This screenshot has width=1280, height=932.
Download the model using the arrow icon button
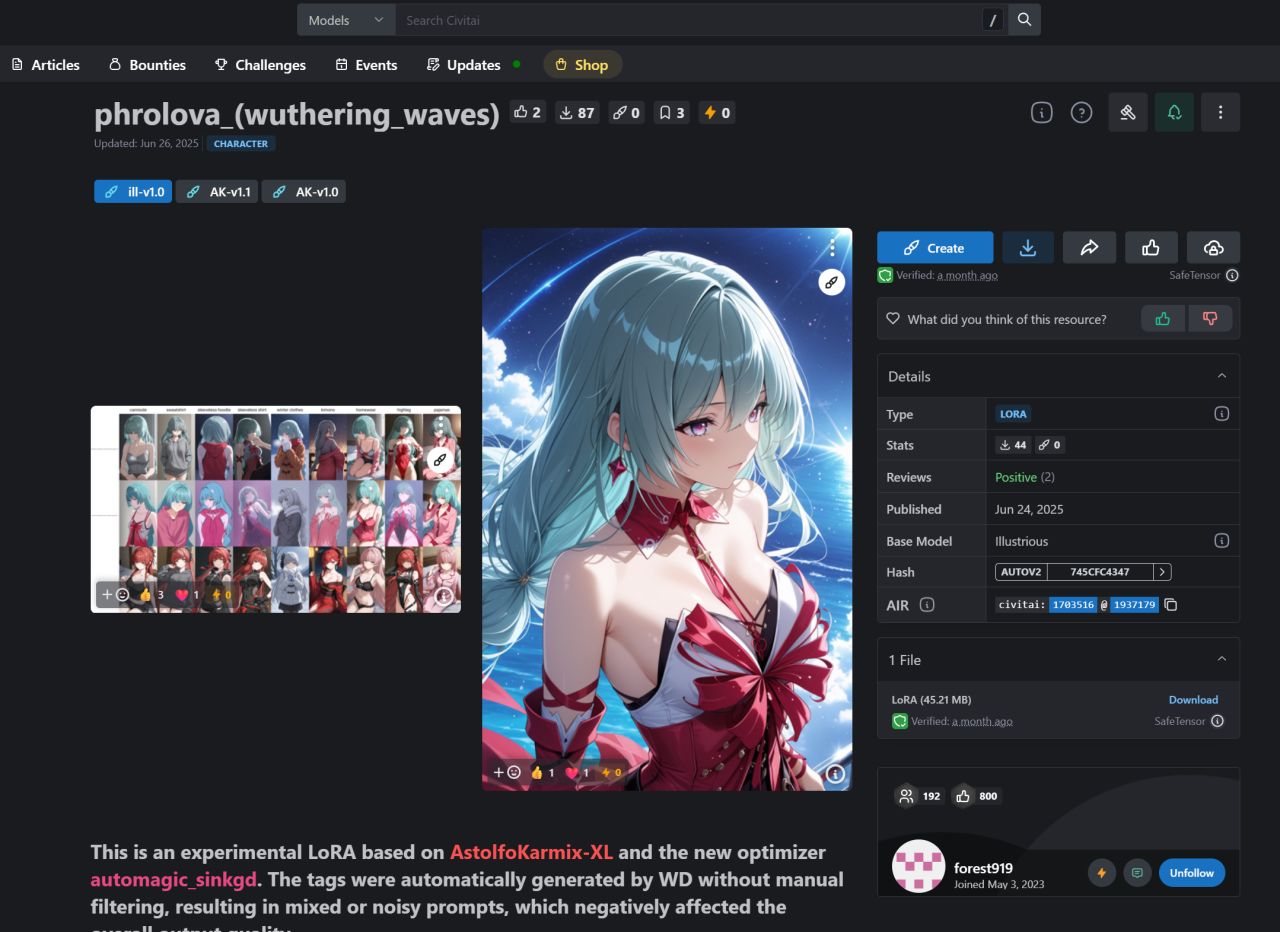pyautogui.click(x=1028, y=248)
